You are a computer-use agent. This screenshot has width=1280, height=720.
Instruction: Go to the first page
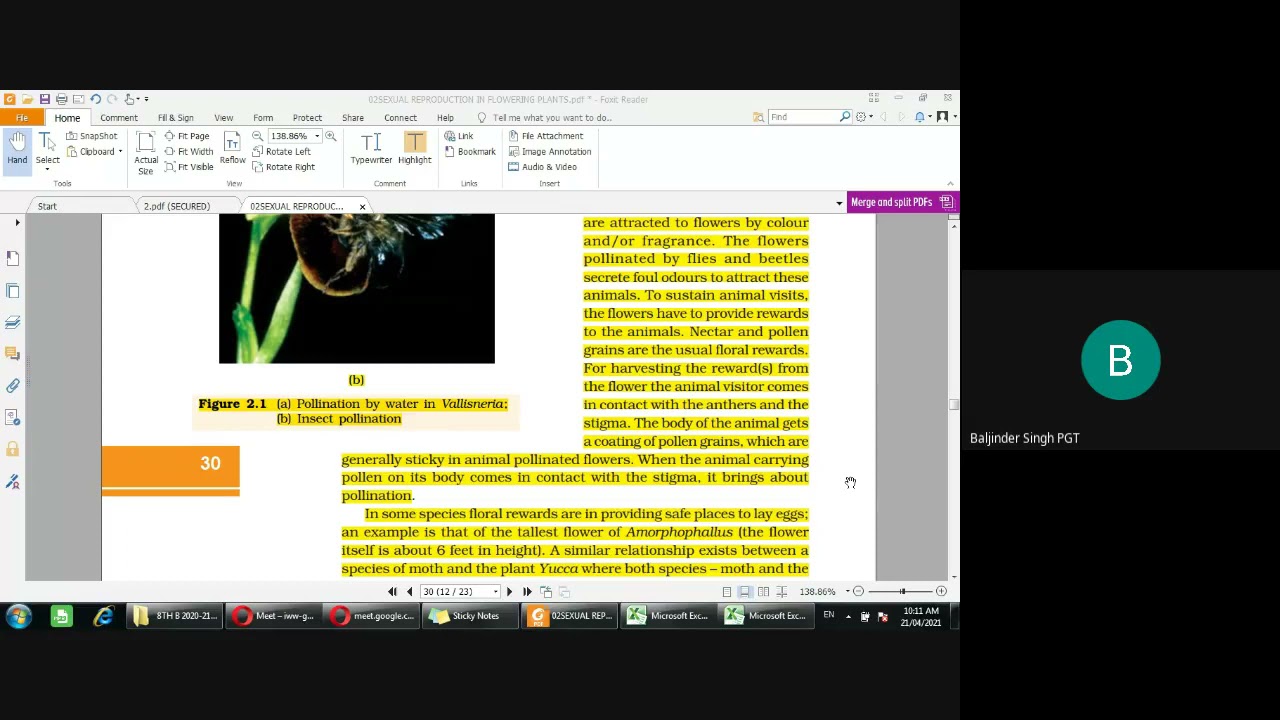tap(392, 591)
